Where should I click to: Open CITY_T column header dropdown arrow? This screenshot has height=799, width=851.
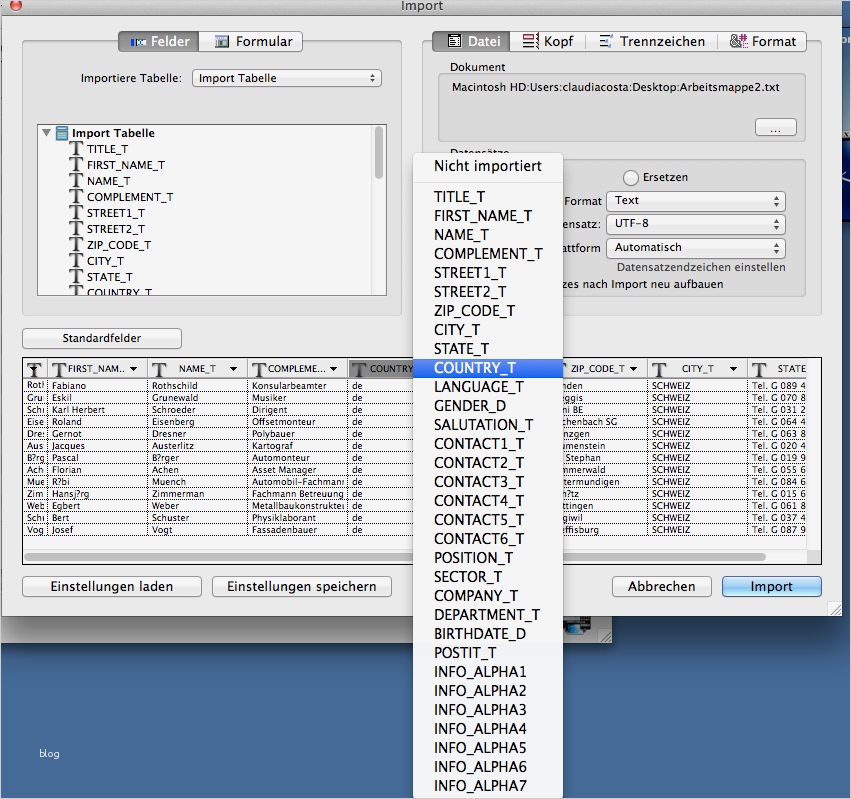pos(733,369)
